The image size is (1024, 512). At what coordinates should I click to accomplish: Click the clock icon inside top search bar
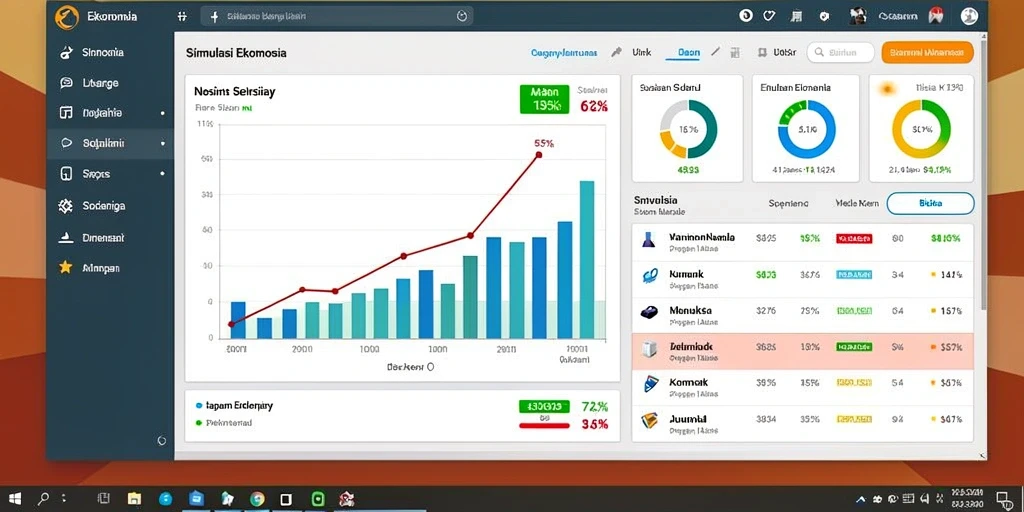click(462, 17)
